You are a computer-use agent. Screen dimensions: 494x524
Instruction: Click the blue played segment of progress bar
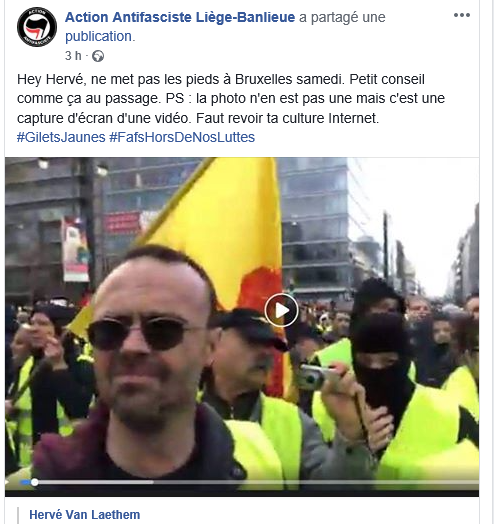click(25, 482)
